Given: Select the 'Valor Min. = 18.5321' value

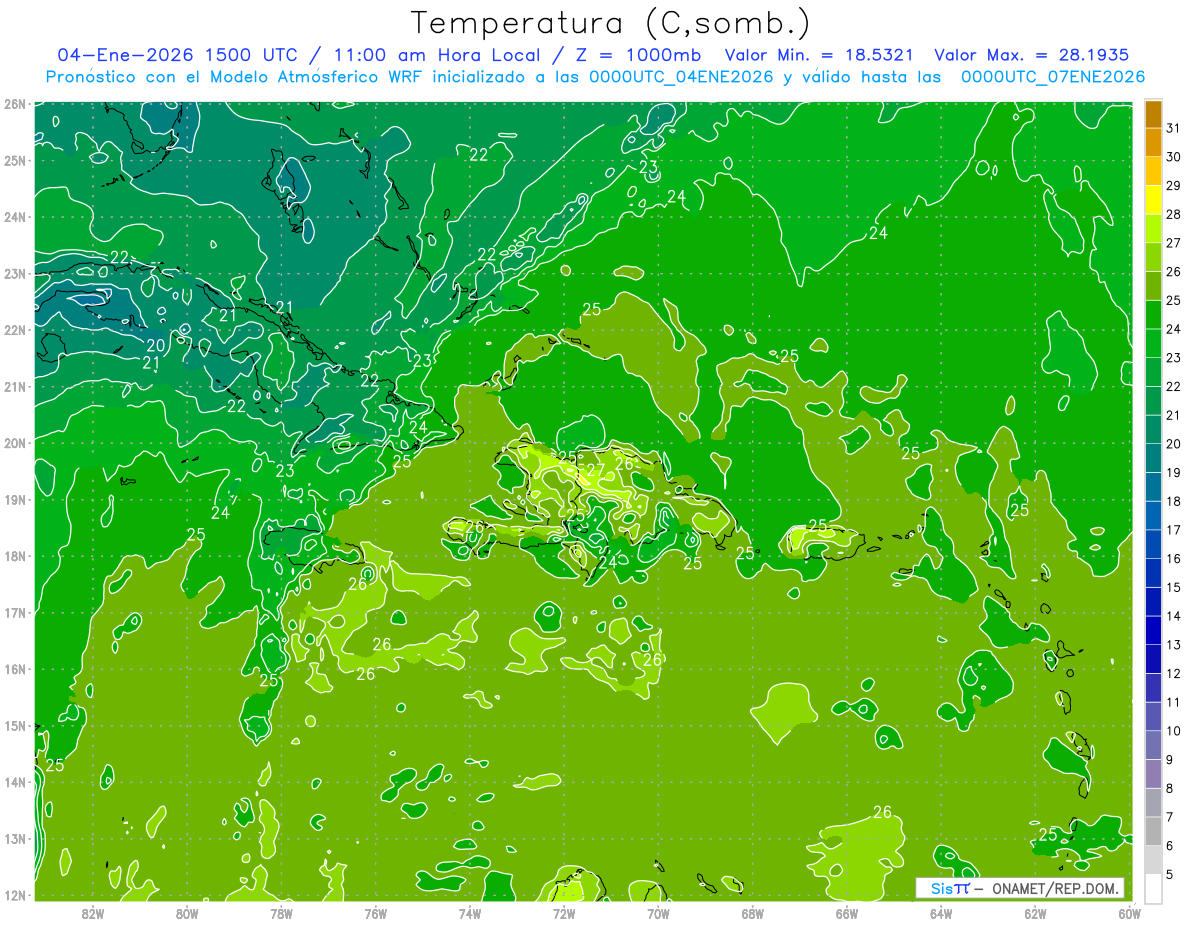Looking at the screenshot, I should [819, 55].
